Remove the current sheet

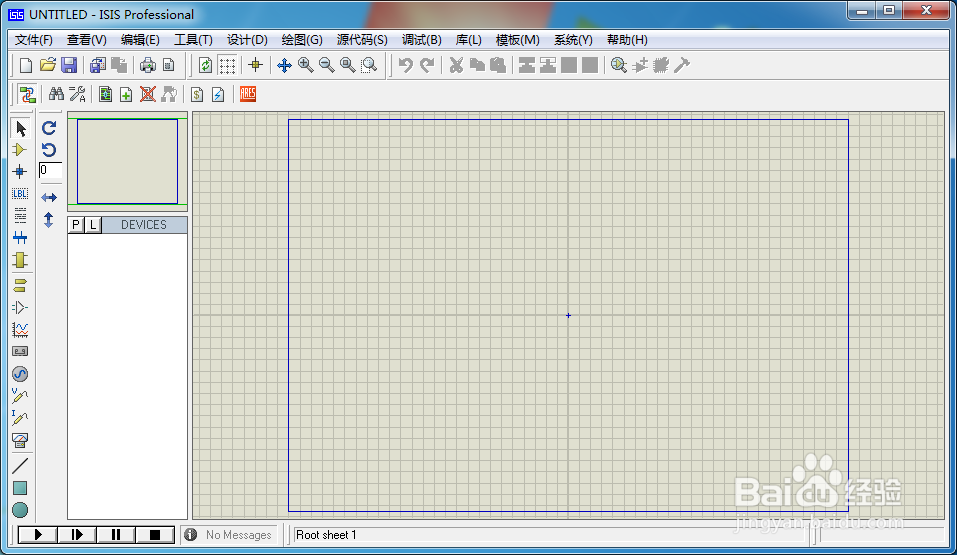[x=148, y=94]
